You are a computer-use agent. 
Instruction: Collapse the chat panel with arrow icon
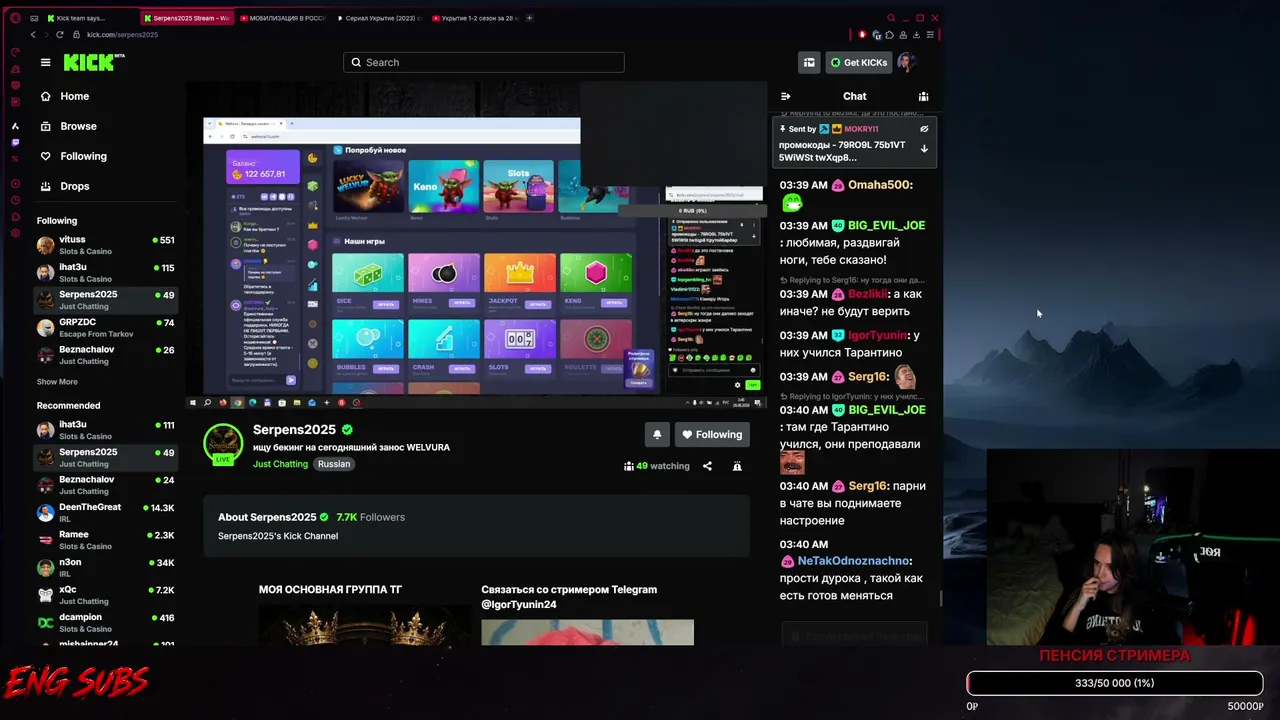(785, 96)
